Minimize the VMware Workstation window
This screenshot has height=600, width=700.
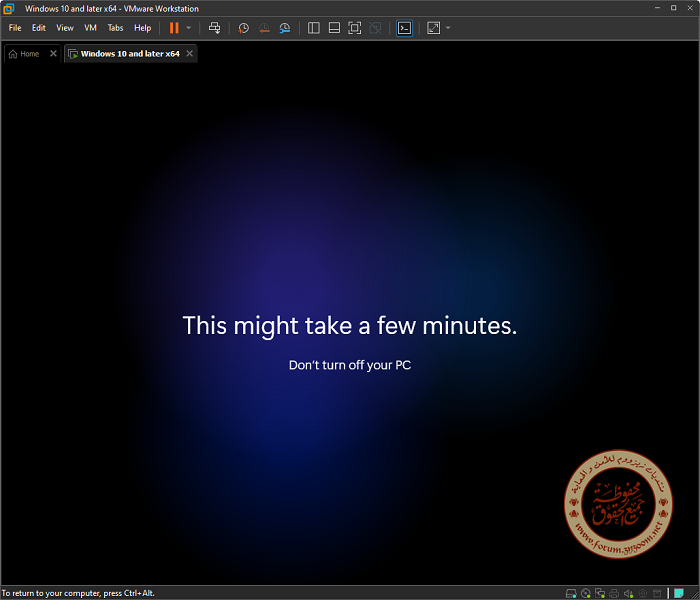point(657,8)
